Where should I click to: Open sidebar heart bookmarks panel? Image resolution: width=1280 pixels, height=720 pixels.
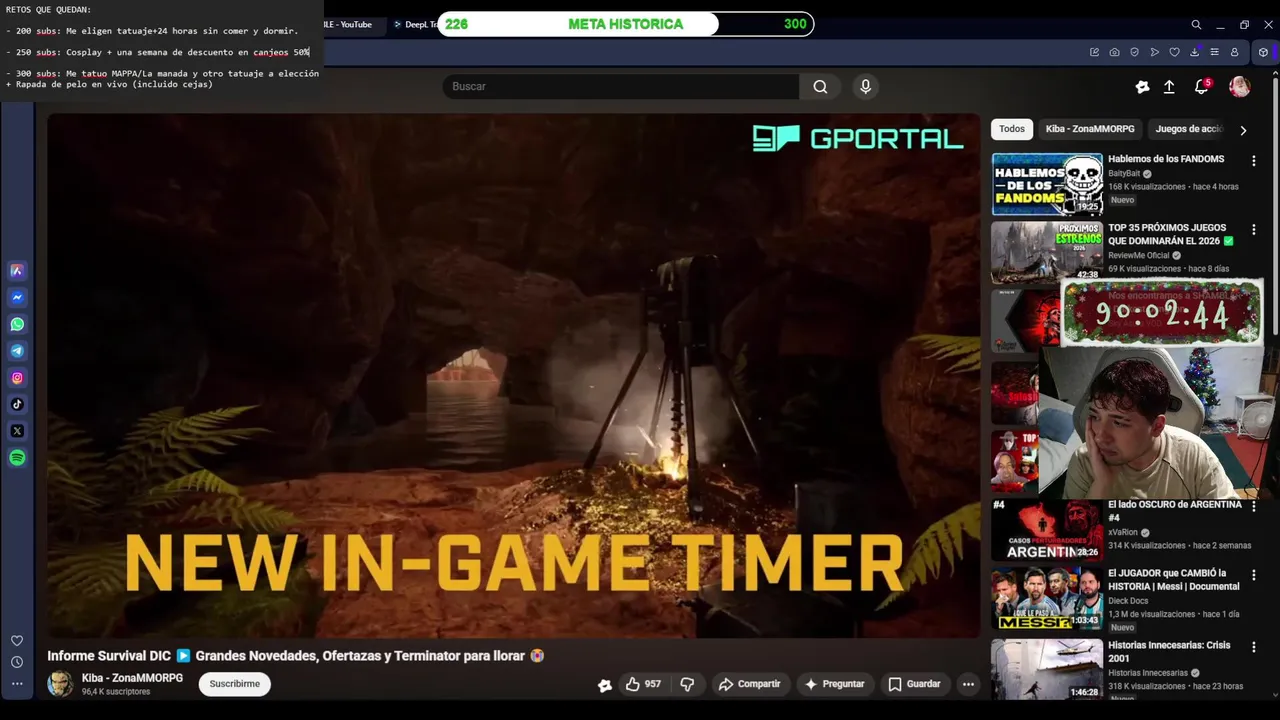click(17, 641)
